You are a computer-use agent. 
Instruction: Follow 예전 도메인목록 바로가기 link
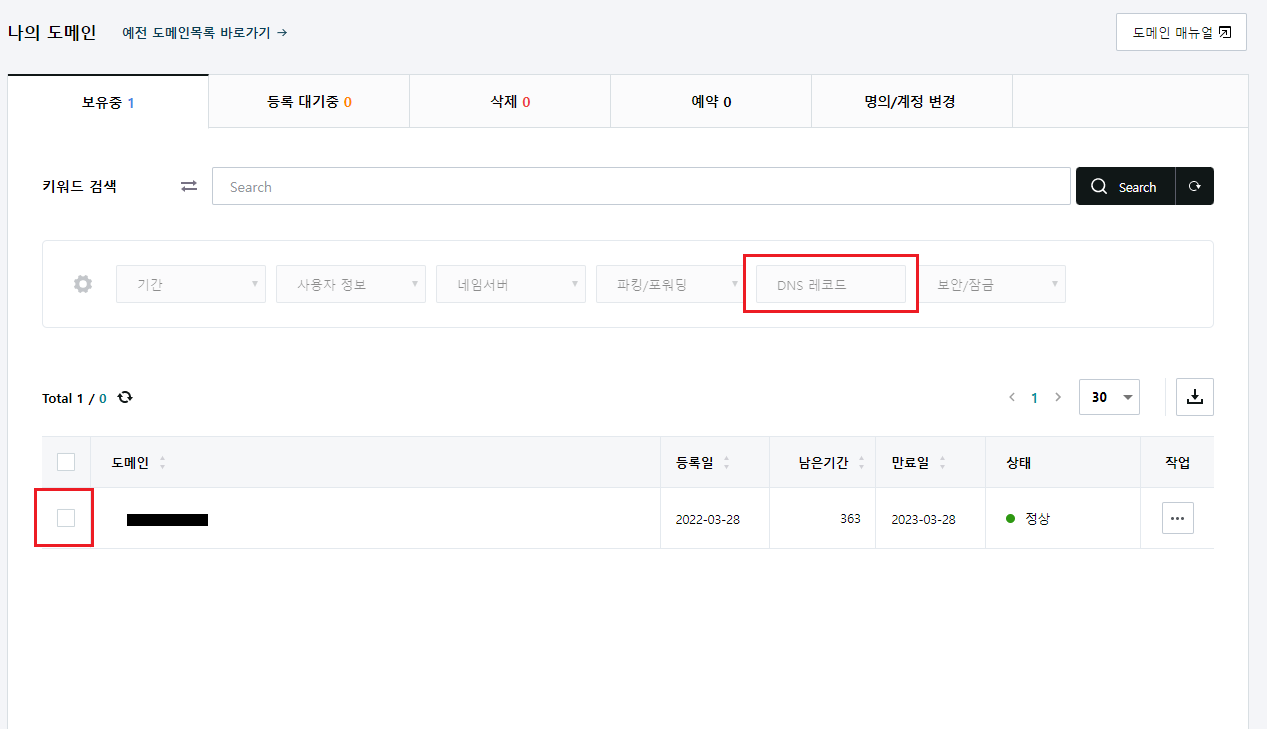tap(205, 32)
